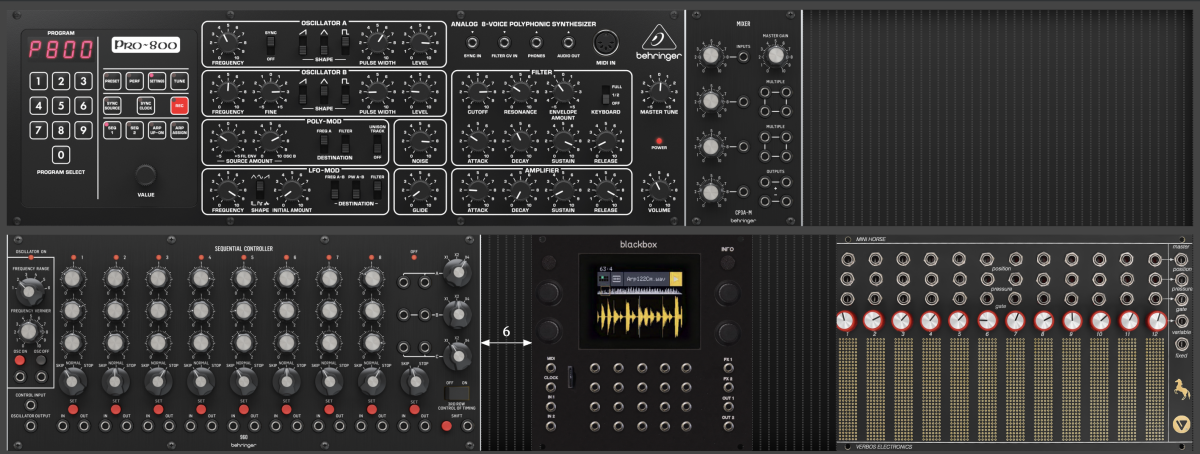
Task: Click the top INPUTS jack on CP3A-M mixer
Action: tap(745, 55)
